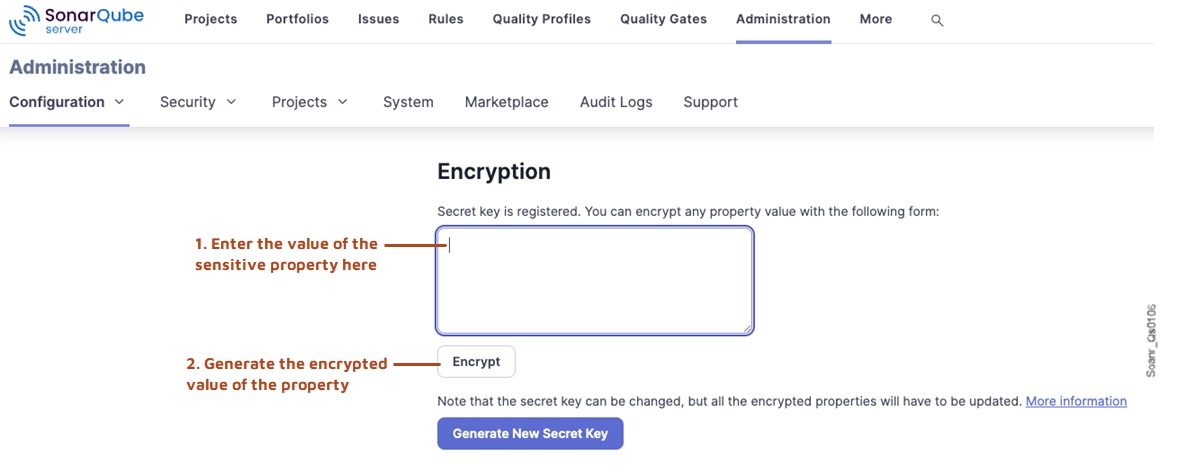Navigate to Rules
The width and height of the screenshot is (1178, 465).
pos(445,19)
